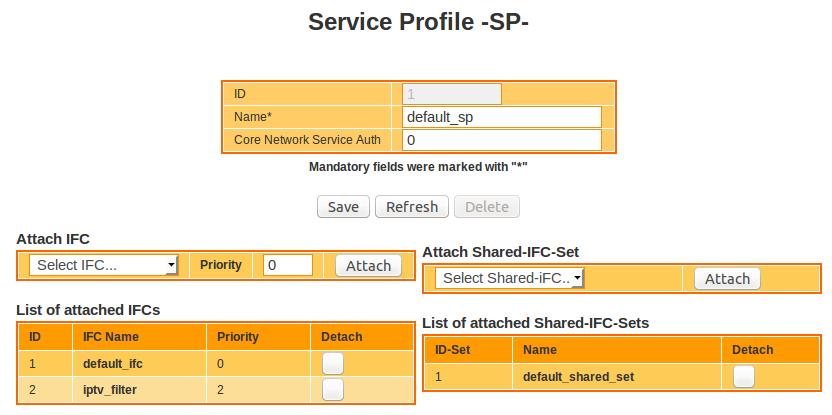Click the IFC Name column header

point(110,336)
